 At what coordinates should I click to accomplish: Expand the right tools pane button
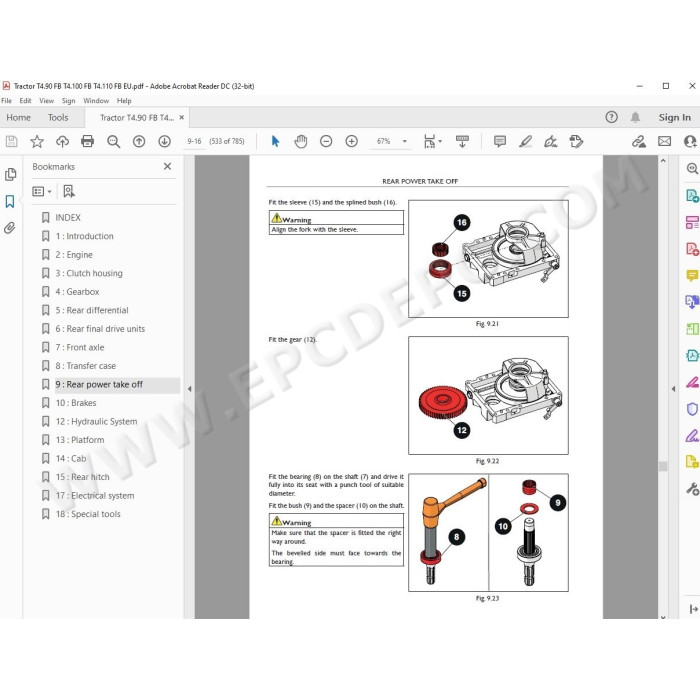coord(693,609)
